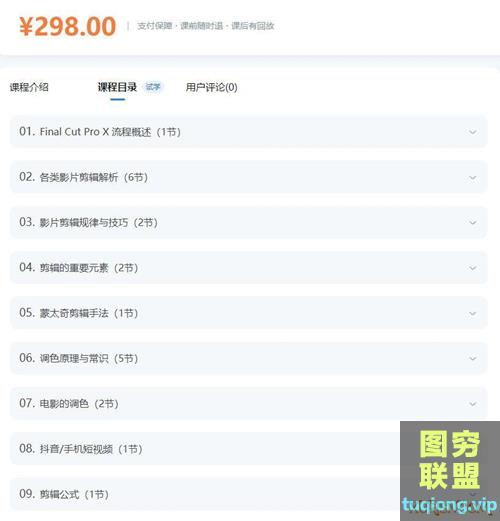Open chapter 03 title with 2节

(88, 222)
